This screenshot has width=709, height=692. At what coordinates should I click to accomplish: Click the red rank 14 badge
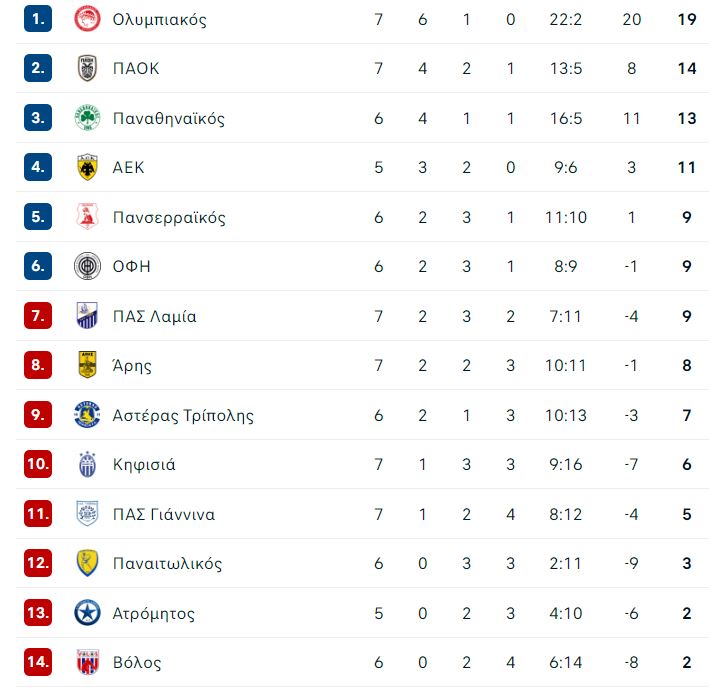point(38,662)
